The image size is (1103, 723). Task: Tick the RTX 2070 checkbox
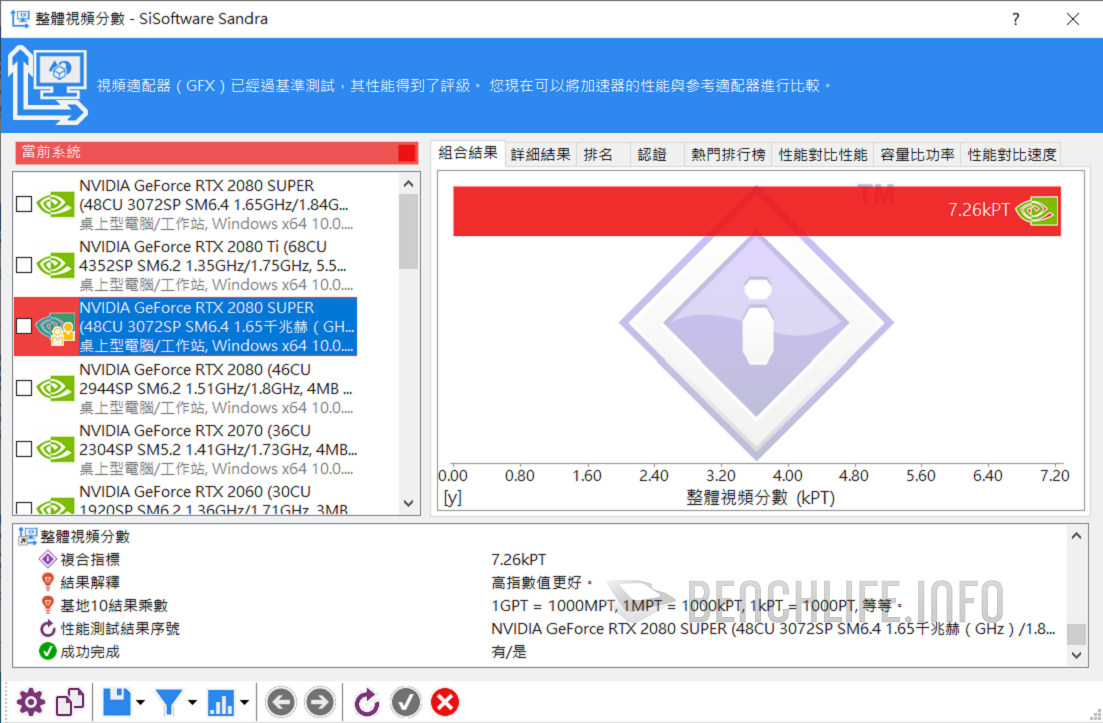pos(24,449)
